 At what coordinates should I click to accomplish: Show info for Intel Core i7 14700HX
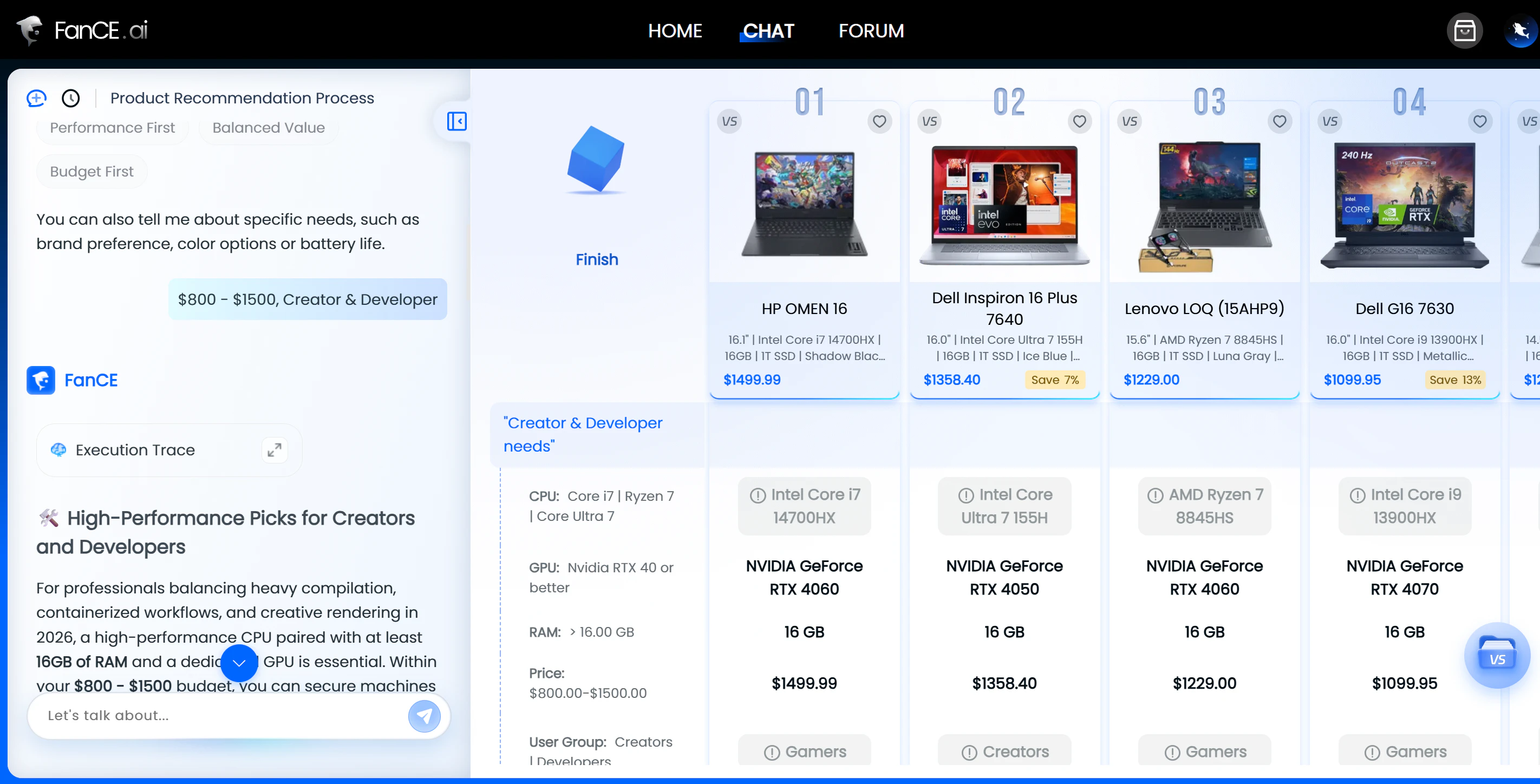pyautogui.click(x=758, y=495)
